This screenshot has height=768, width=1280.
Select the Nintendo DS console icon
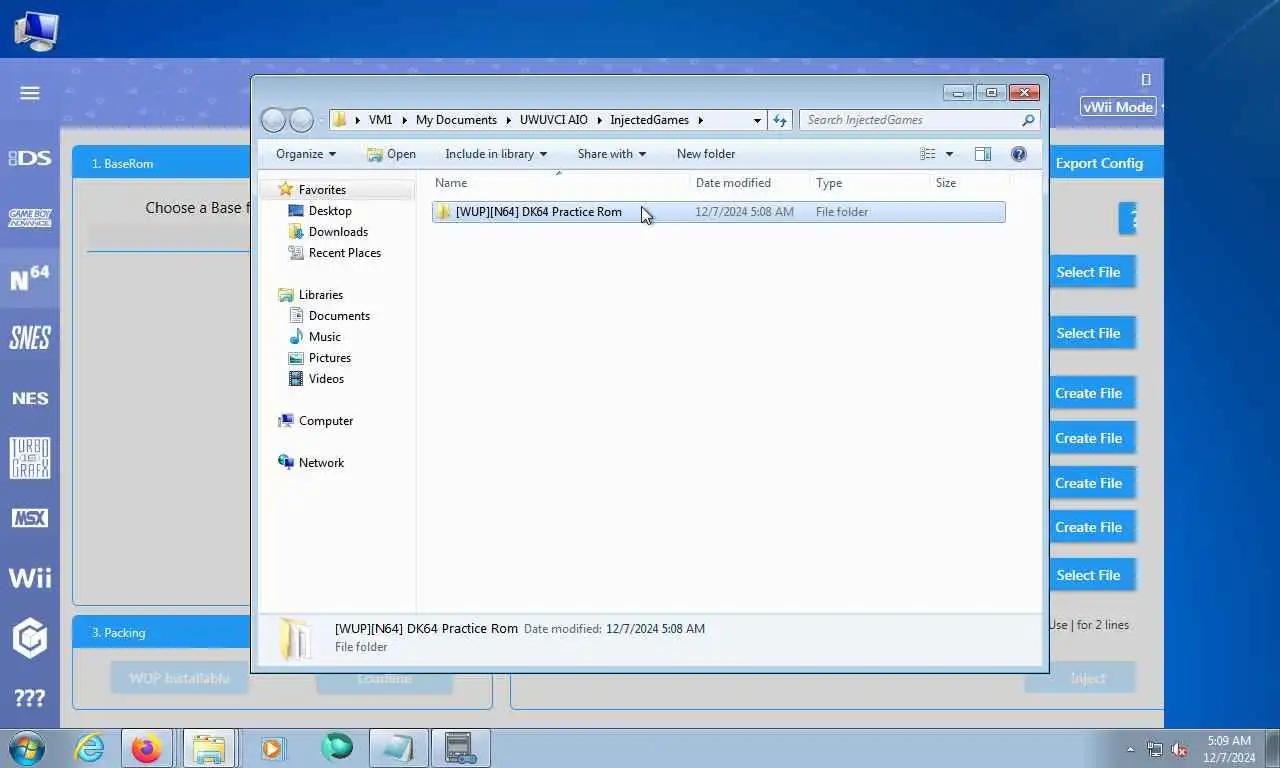pyautogui.click(x=30, y=158)
